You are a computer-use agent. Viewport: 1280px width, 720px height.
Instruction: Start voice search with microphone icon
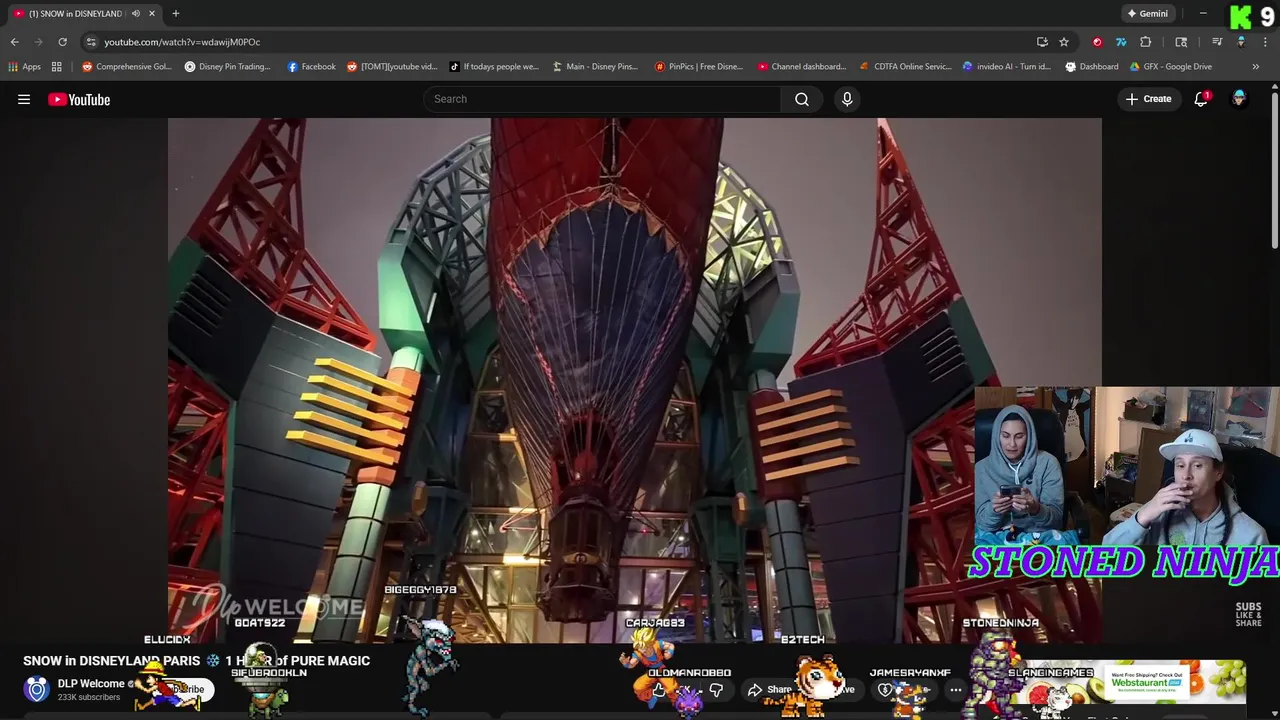point(847,99)
